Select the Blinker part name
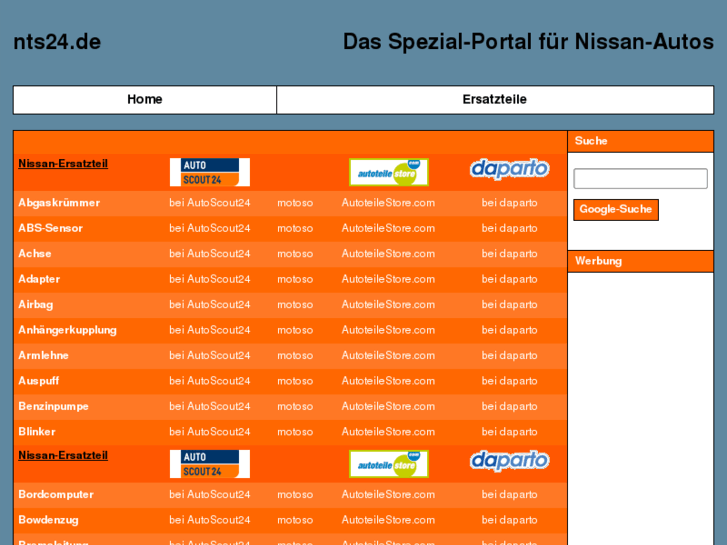This screenshot has height=545, width=727. [37, 432]
